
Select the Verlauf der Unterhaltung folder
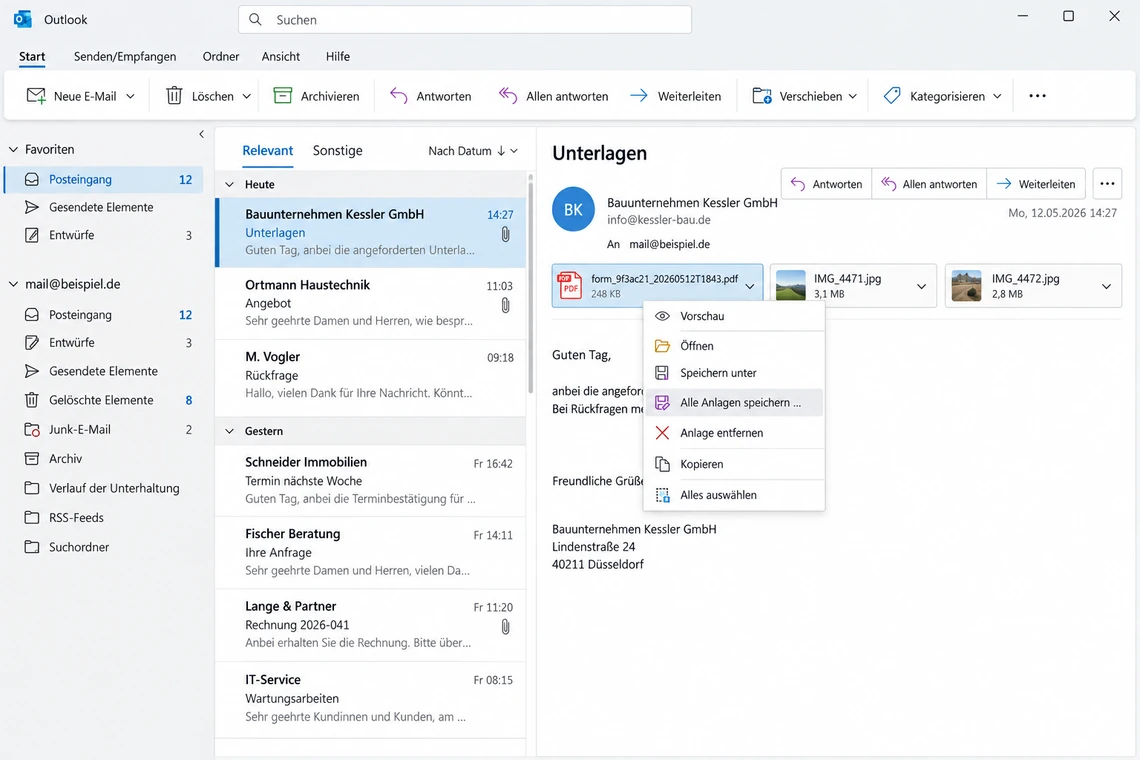click(103, 488)
